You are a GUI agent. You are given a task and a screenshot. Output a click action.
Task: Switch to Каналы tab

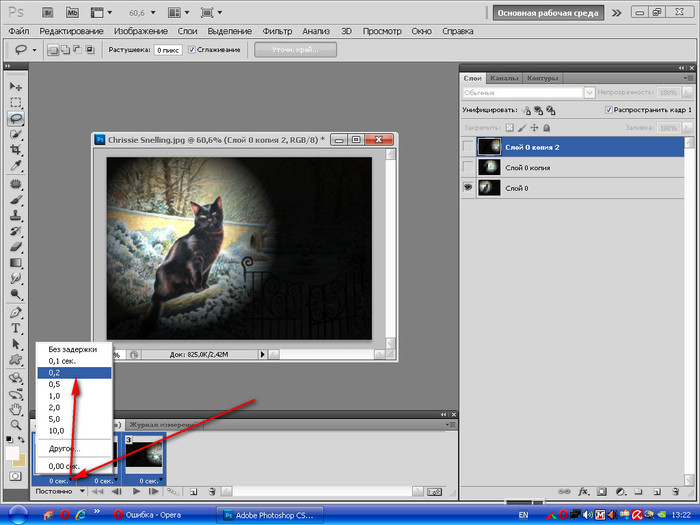click(x=504, y=78)
